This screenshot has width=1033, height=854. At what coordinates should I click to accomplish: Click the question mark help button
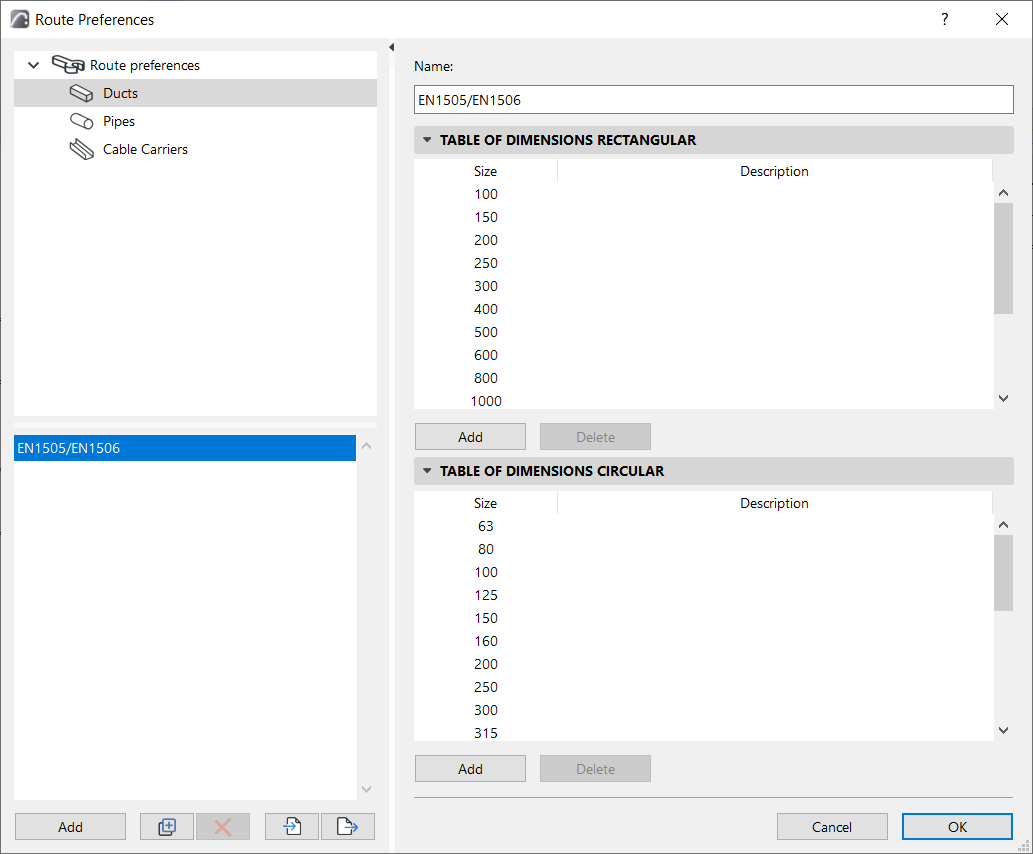(945, 19)
